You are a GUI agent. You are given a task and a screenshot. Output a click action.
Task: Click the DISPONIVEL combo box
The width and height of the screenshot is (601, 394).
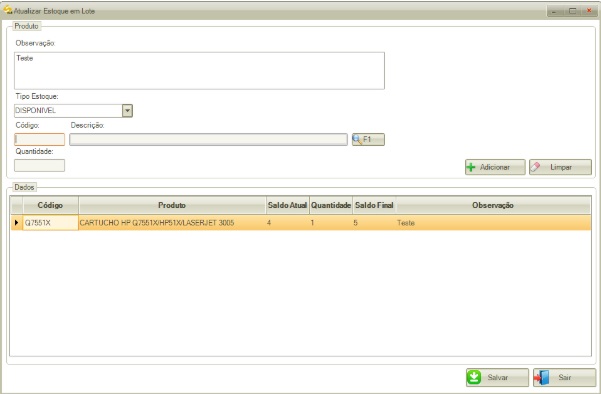(73, 111)
